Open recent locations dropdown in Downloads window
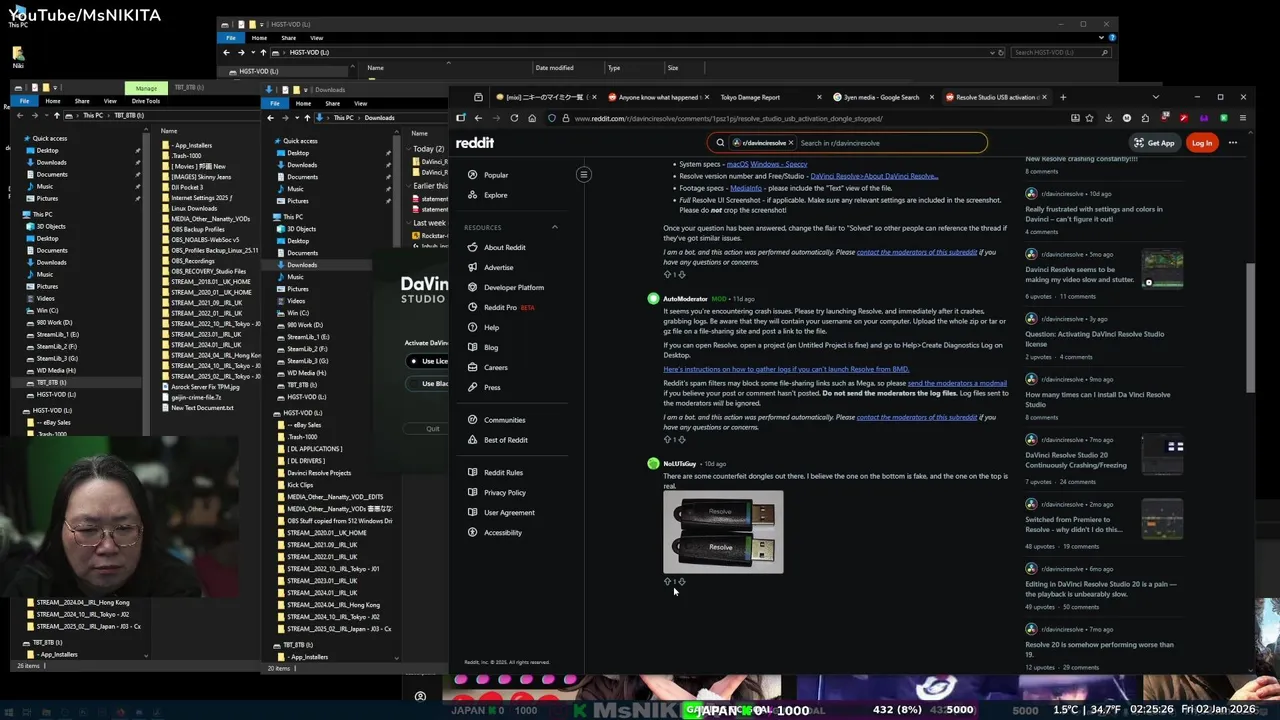 click(296, 117)
